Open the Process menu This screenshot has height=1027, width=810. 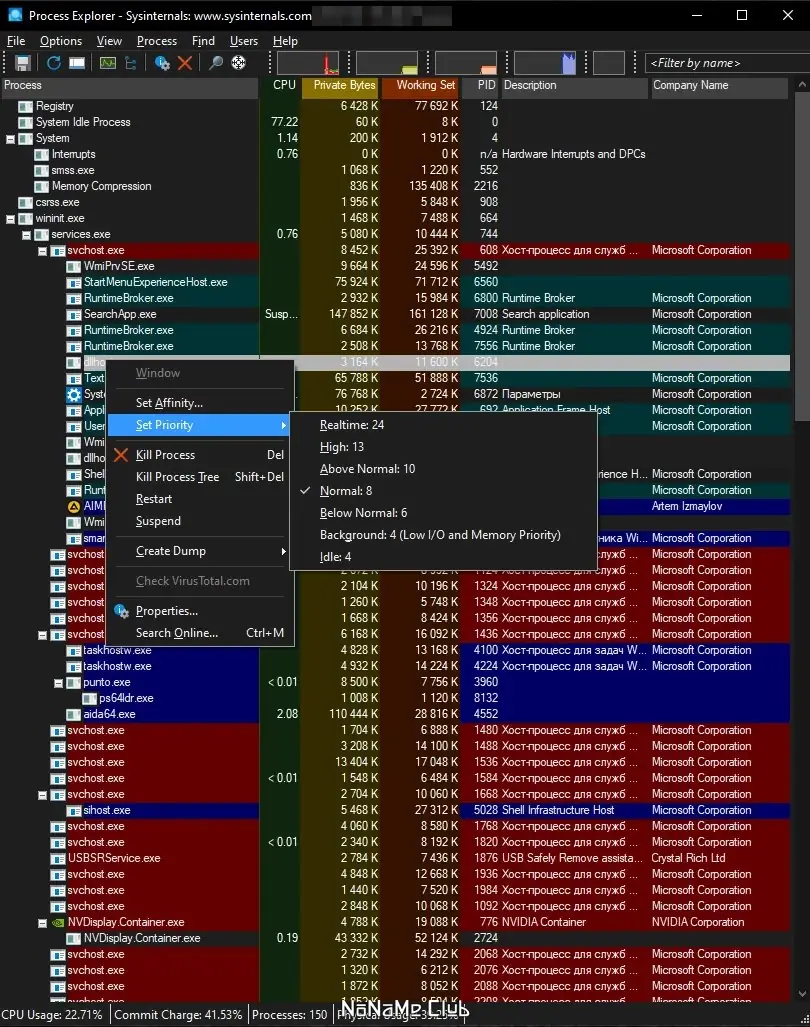click(156, 41)
